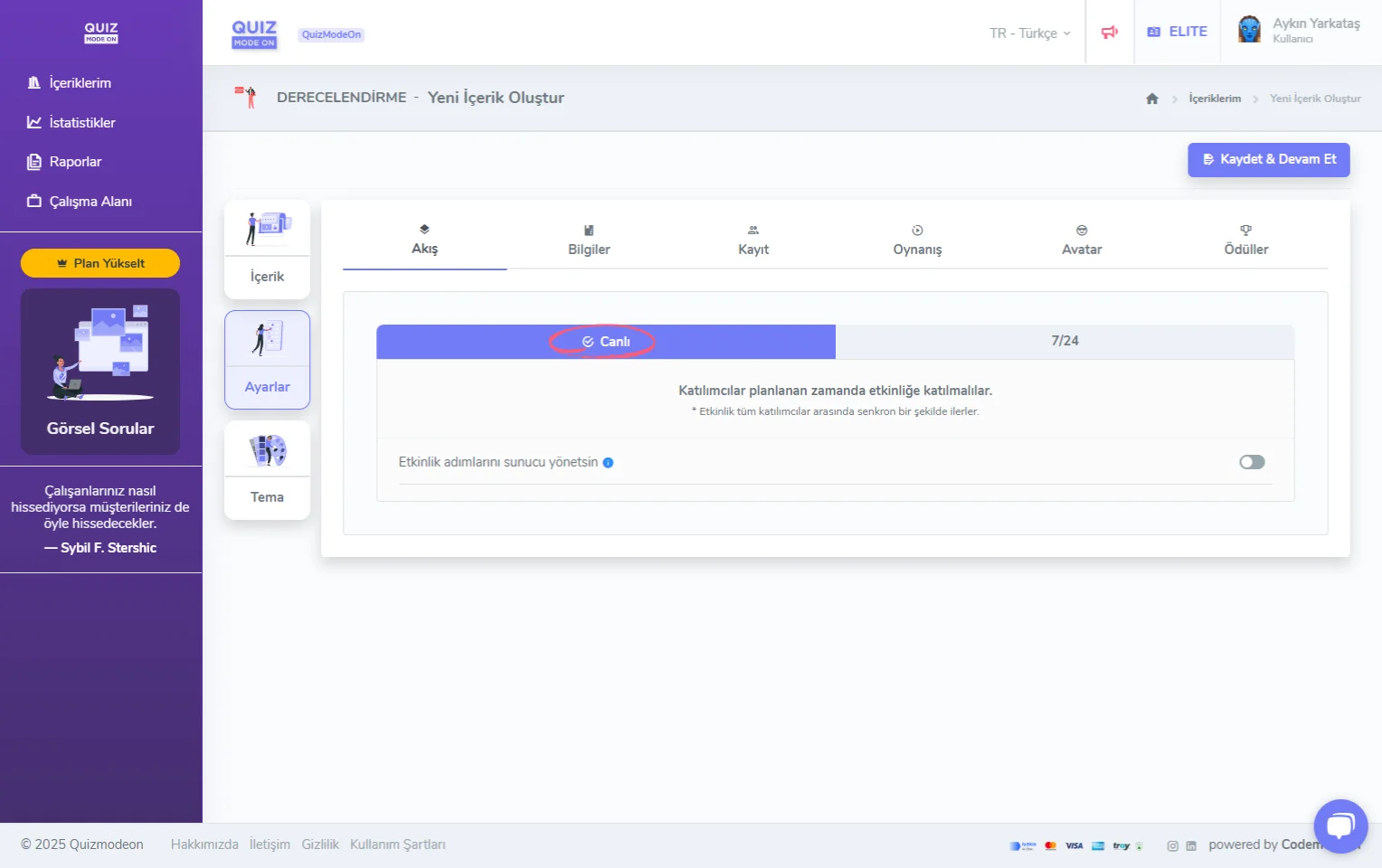The width and height of the screenshot is (1382, 868).
Task: Click the Plan Yükselt button
Action: [x=100, y=263]
